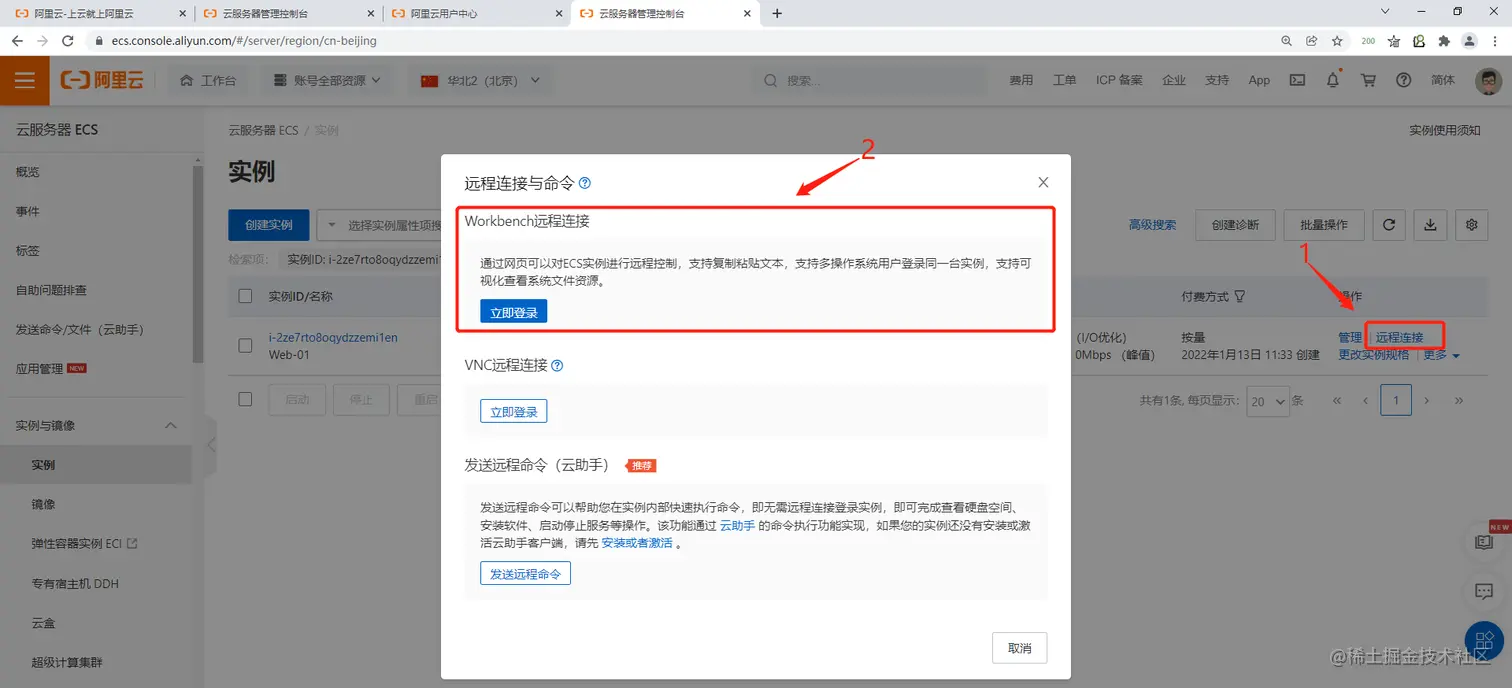Collapse the 实例与镜像 sidebar section

tap(170, 426)
